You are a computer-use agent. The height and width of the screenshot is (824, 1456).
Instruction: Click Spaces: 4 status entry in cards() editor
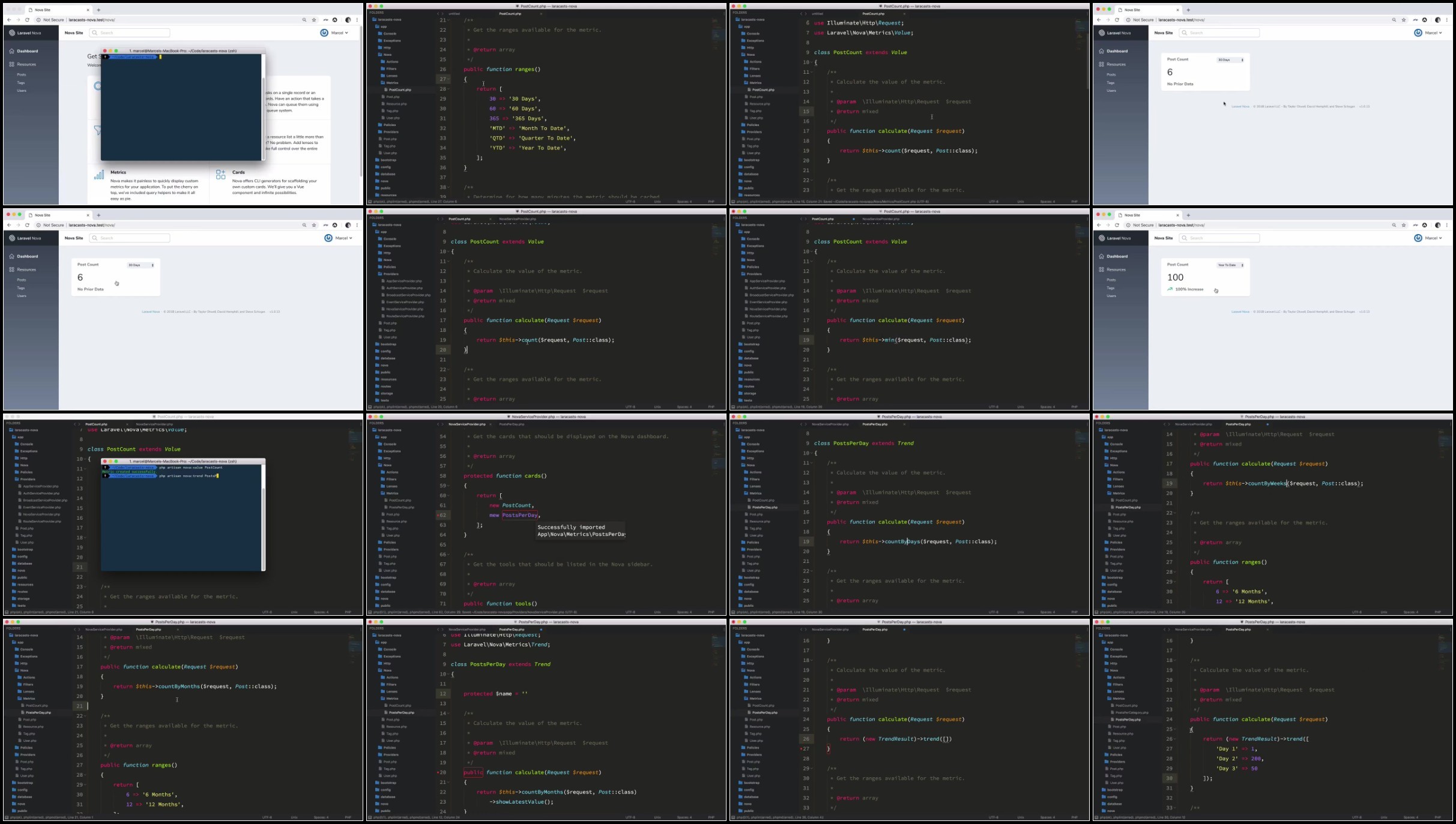click(x=684, y=612)
